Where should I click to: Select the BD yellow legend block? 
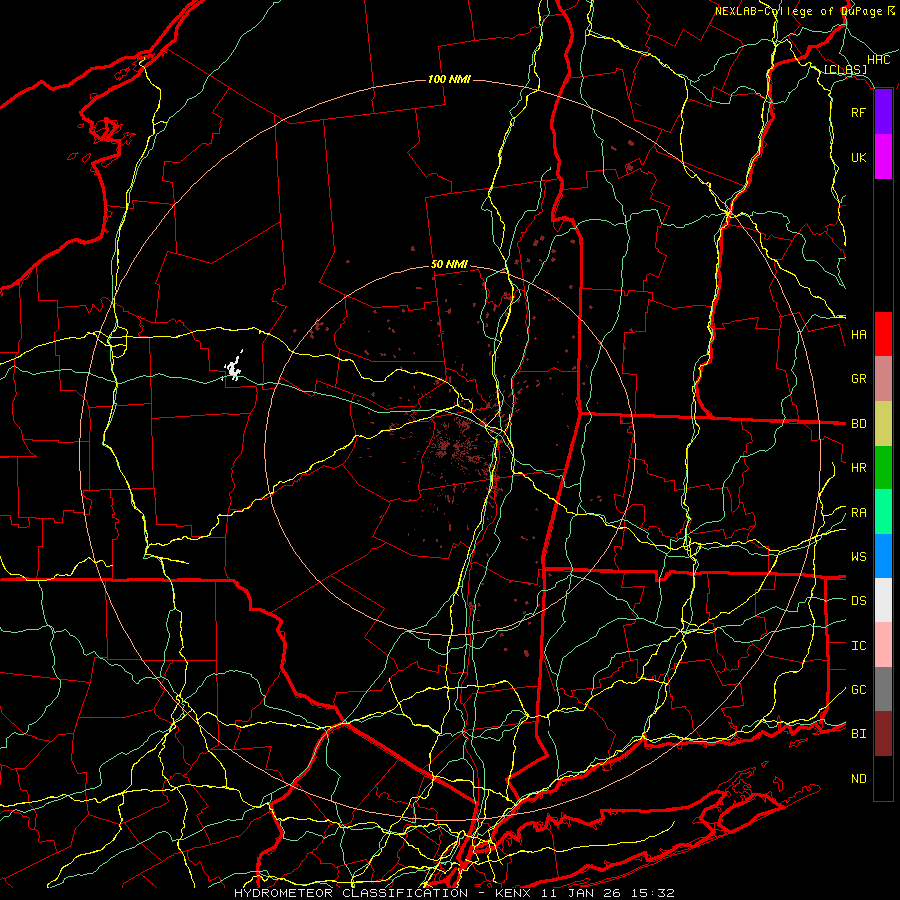(883, 424)
